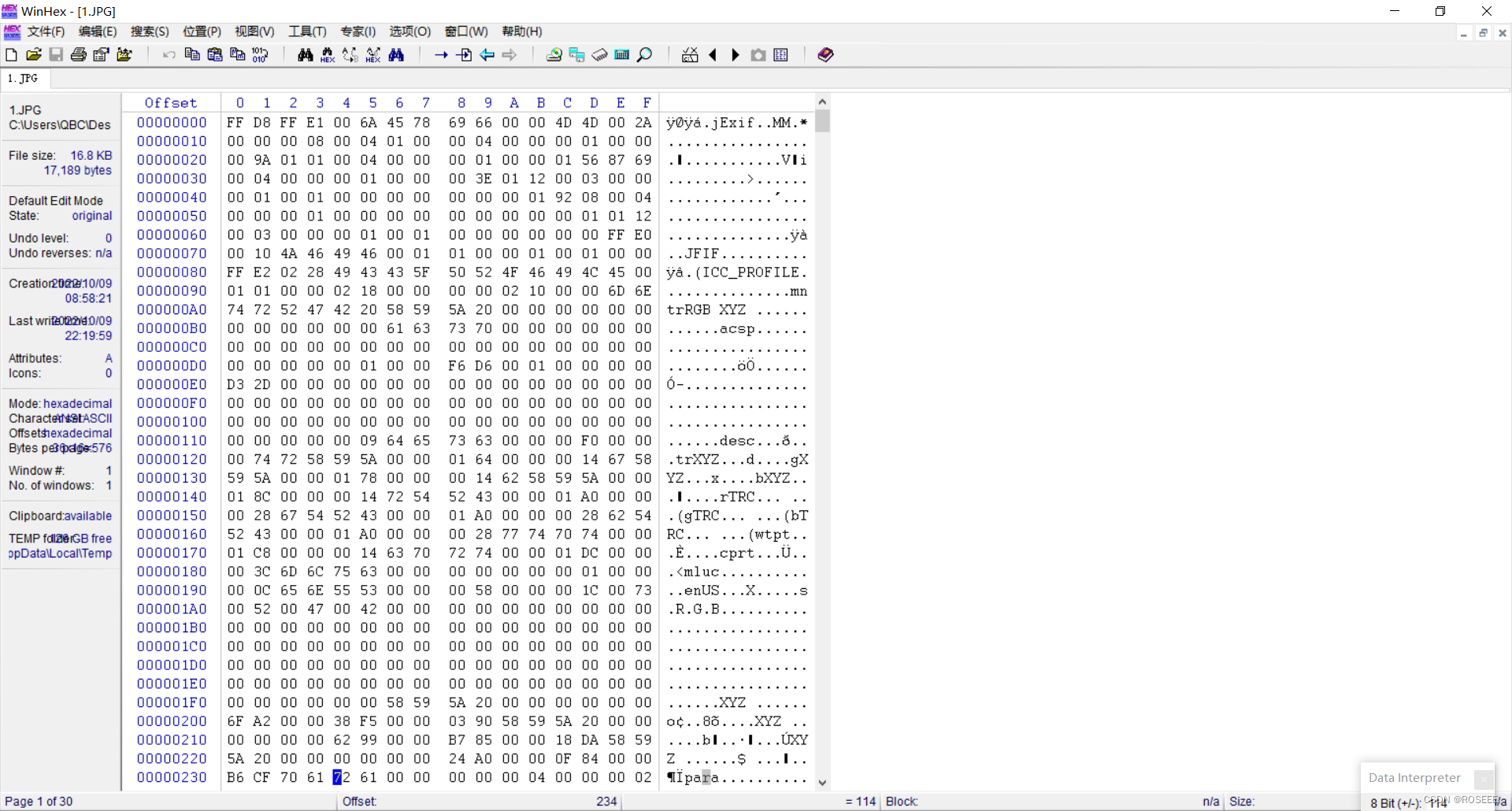The image size is (1512, 811).
Task: Continue search with blue binoculars icon
Action: point(396,54)
